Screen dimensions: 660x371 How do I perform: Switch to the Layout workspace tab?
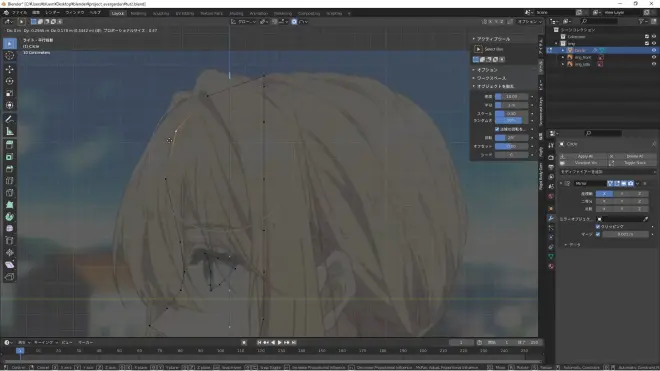[x=118, y=13]
